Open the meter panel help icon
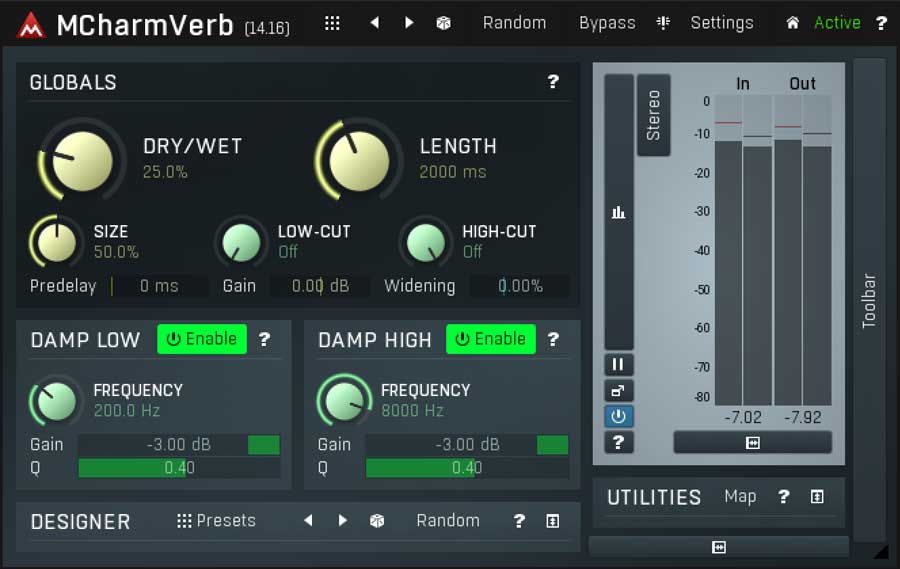 click(x=618, y=442)
